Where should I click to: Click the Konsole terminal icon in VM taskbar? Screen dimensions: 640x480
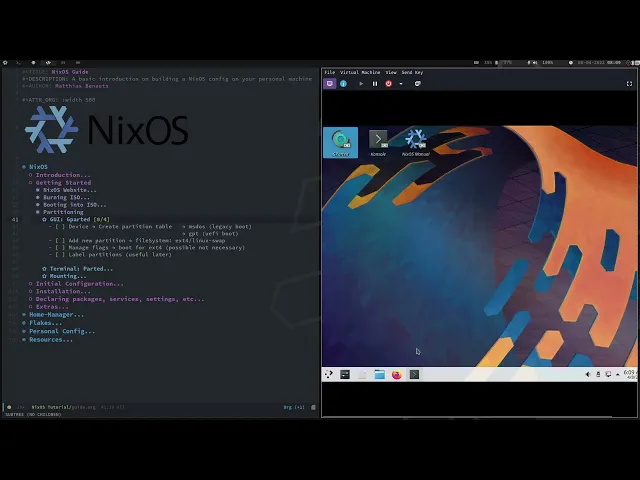[414, 374]
